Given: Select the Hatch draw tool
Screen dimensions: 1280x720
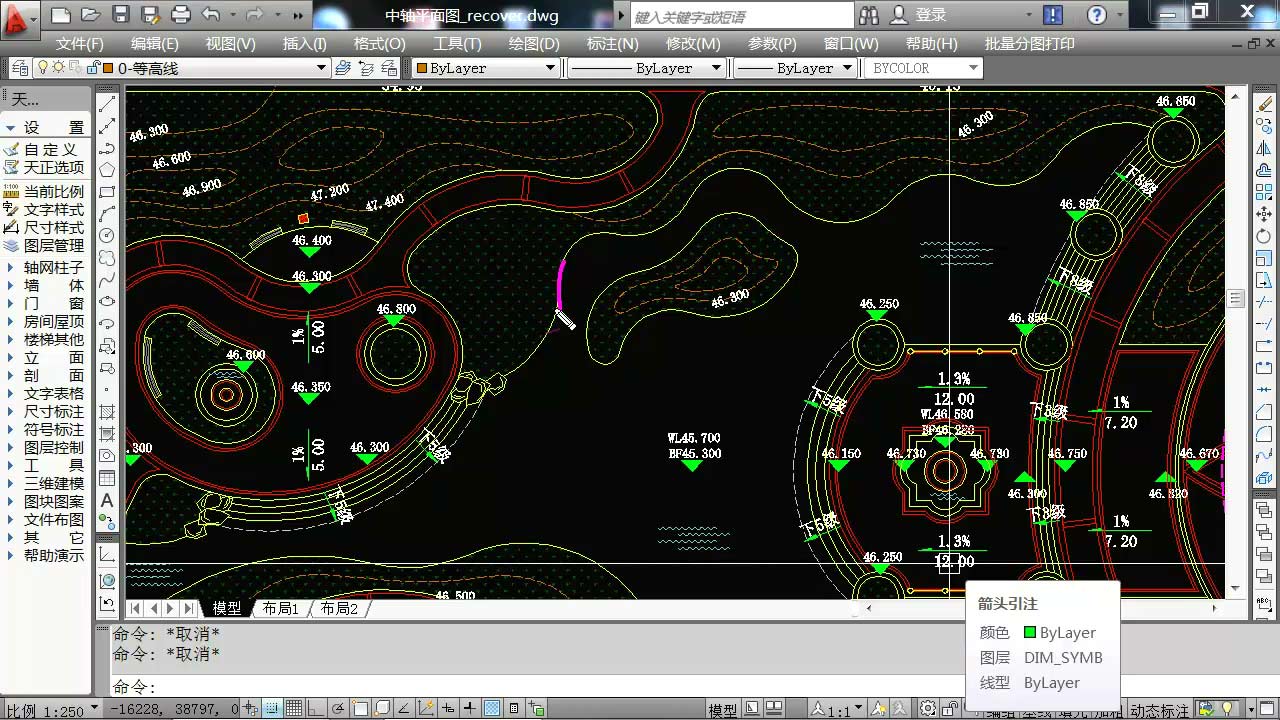Looking at the screenshot, I should click(107, 412).
